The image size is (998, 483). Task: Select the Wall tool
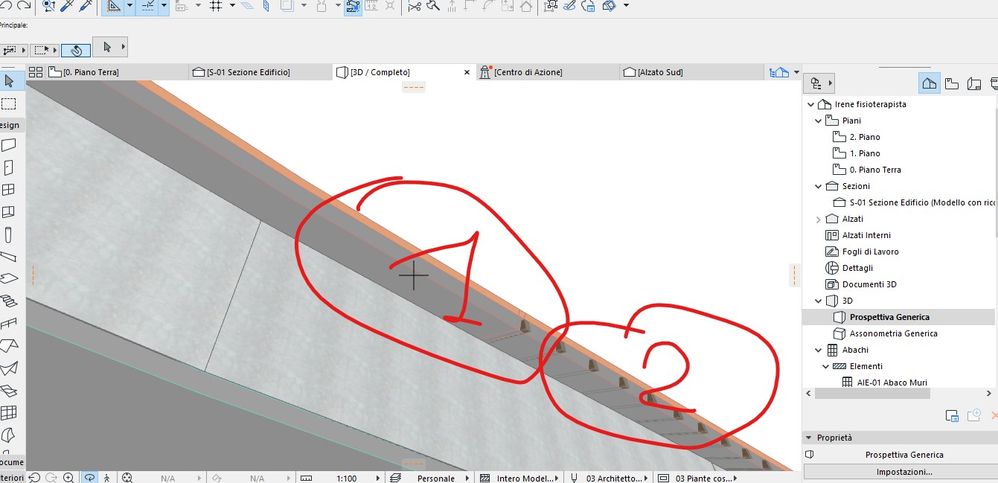pos(8,146)
